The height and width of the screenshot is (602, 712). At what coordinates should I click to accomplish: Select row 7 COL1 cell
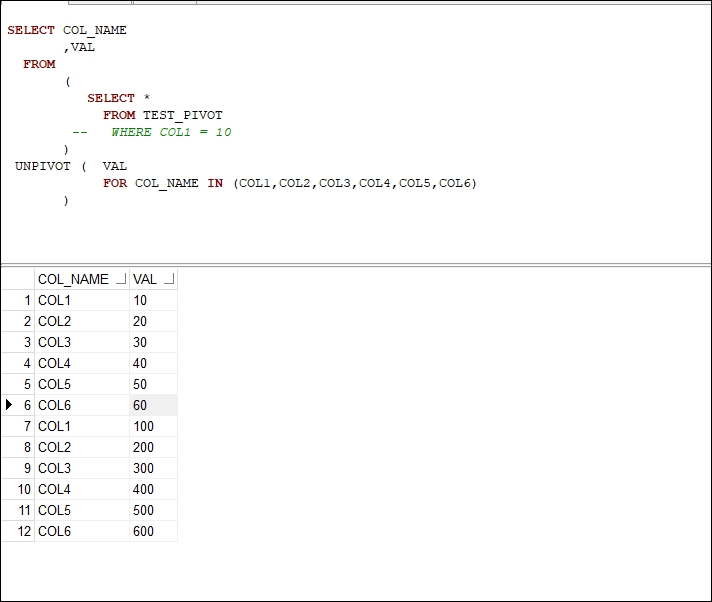click(82, 426)
